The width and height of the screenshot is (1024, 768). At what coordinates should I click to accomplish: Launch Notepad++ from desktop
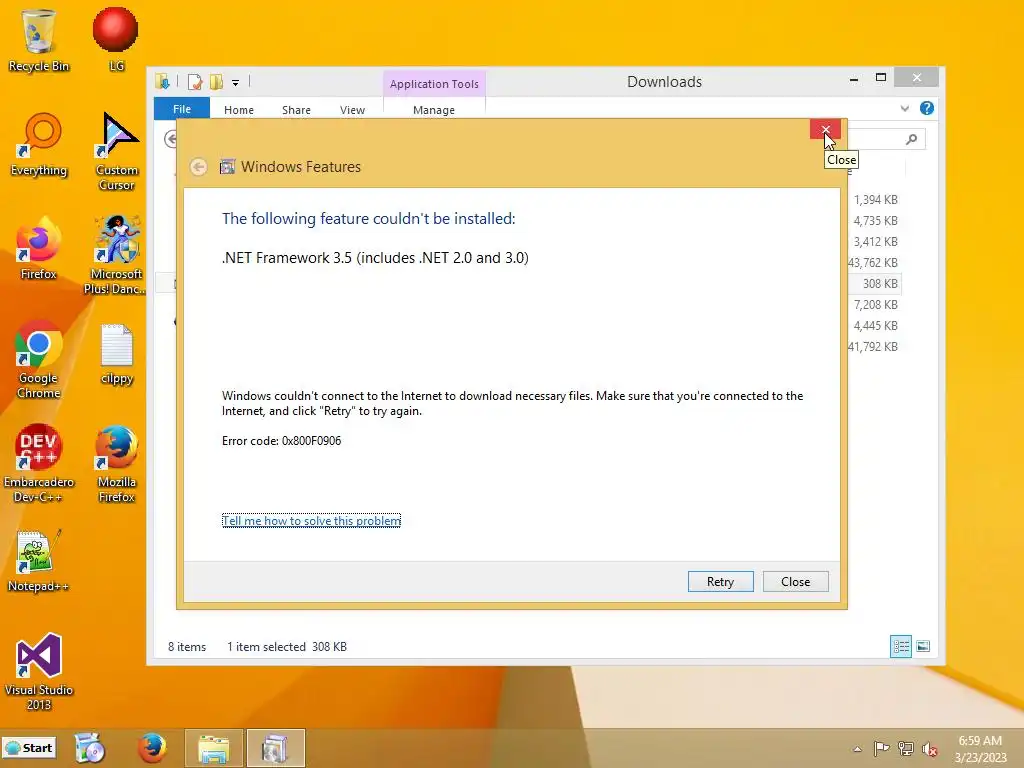(39, 560)
